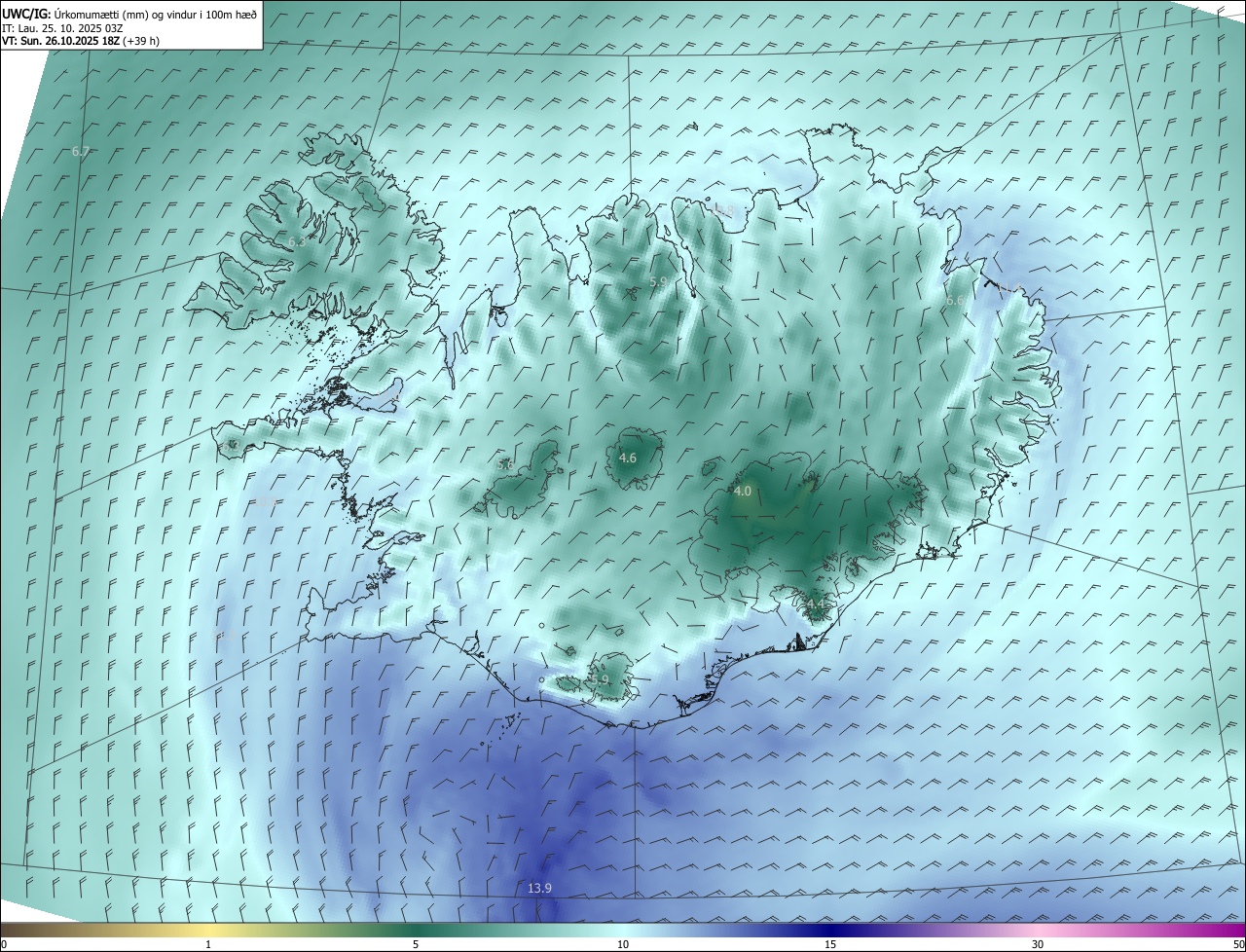The height and width of the screenshot is (952, 1246).
Task: Click the 4.4 value label
Action: [x=816, y=604]
